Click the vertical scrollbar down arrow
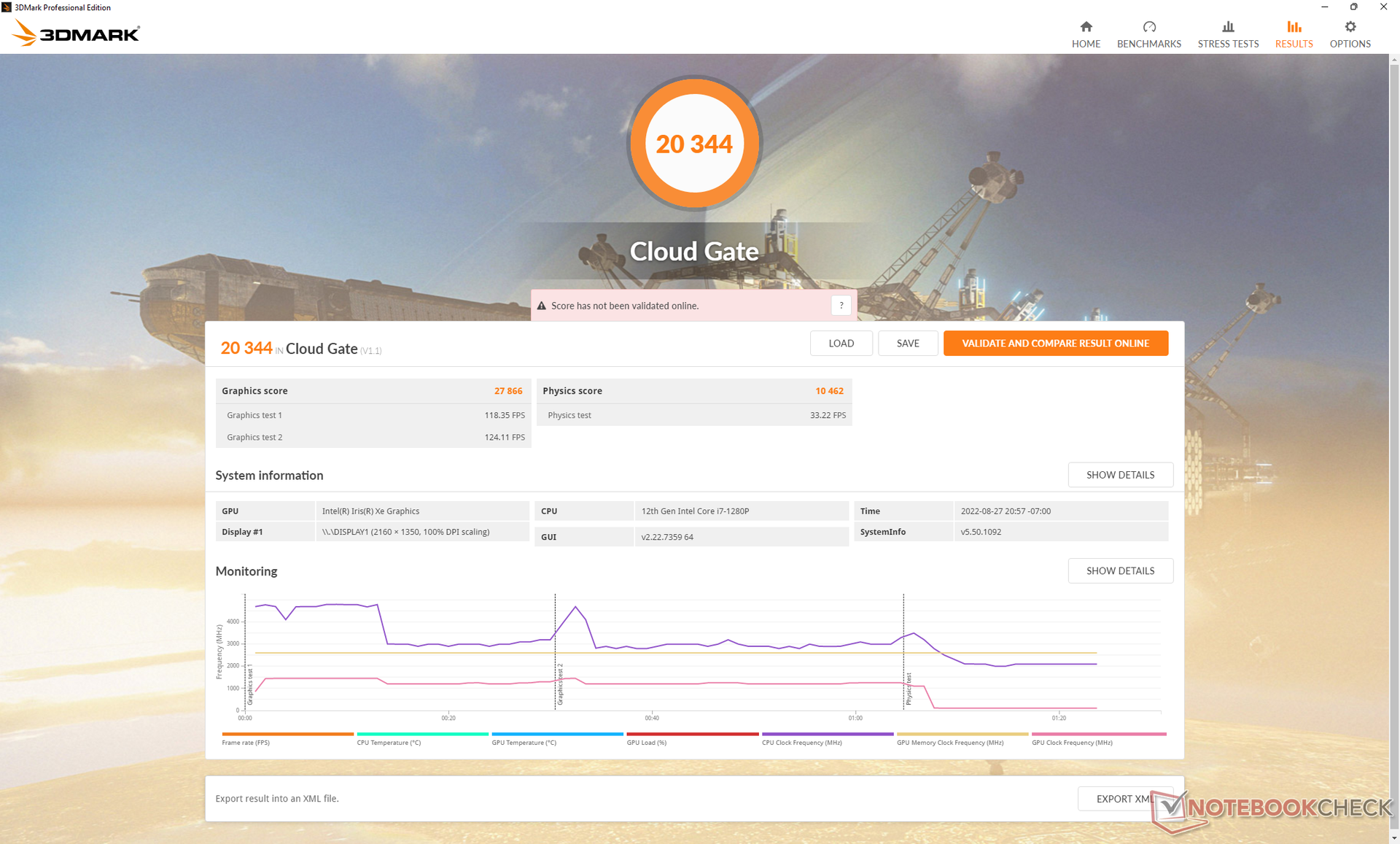 click(x=1394, y=838)
